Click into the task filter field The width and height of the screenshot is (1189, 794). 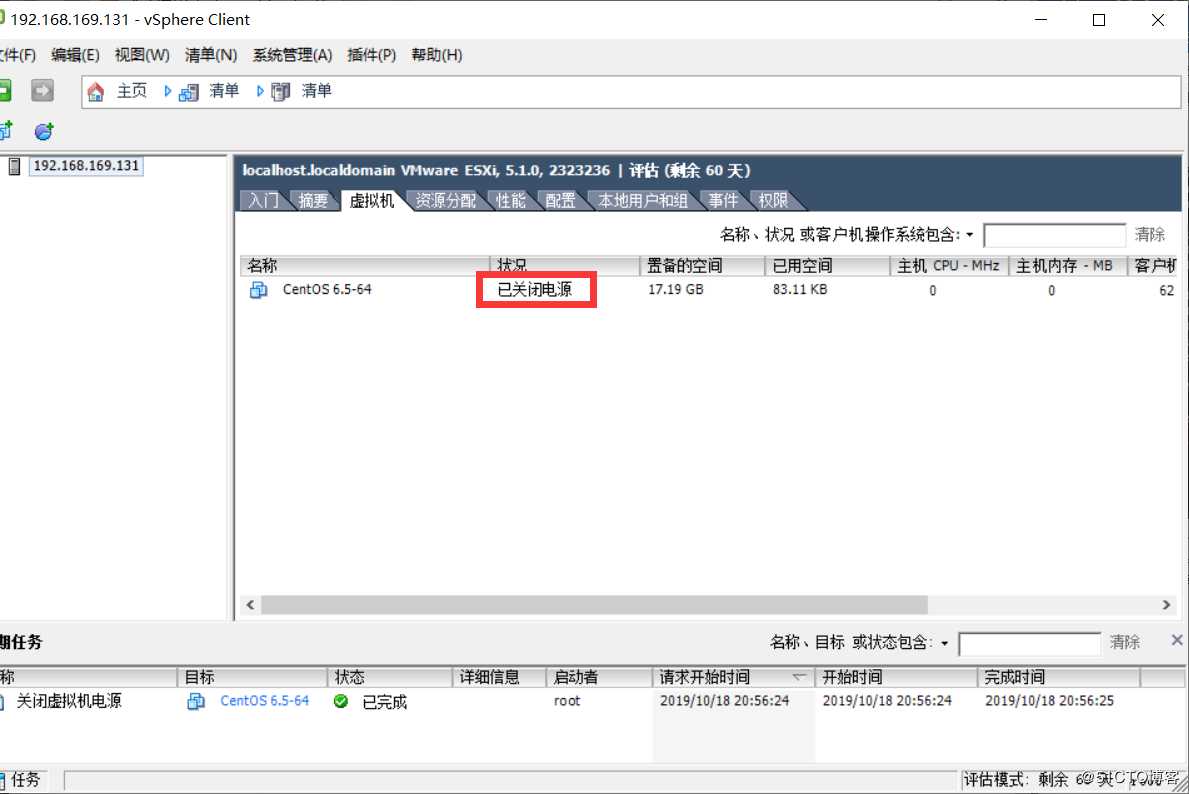pyautogui.click(x=1029, y=644)
